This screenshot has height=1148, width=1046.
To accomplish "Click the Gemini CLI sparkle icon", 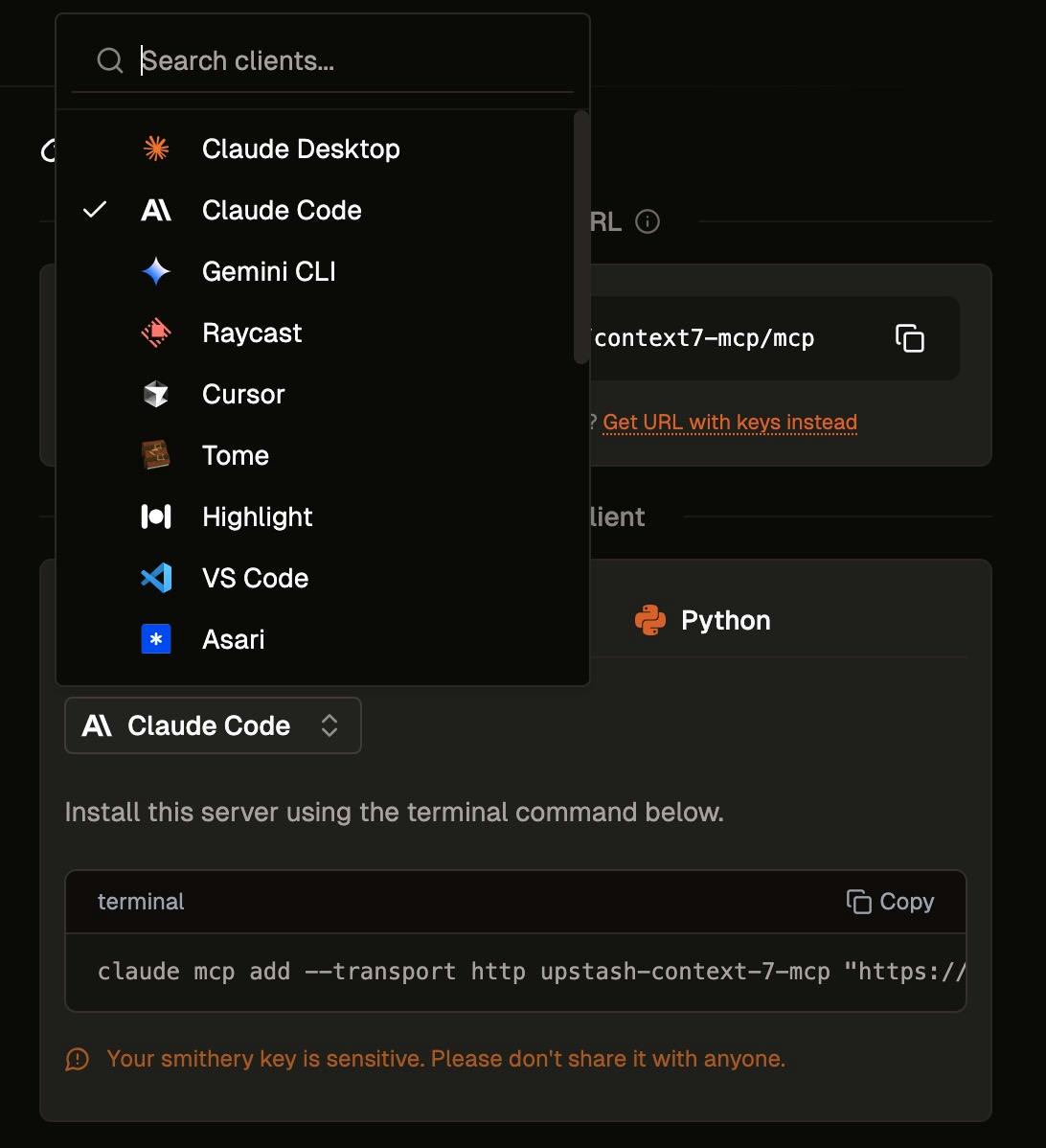I will (x=156, y=271).
